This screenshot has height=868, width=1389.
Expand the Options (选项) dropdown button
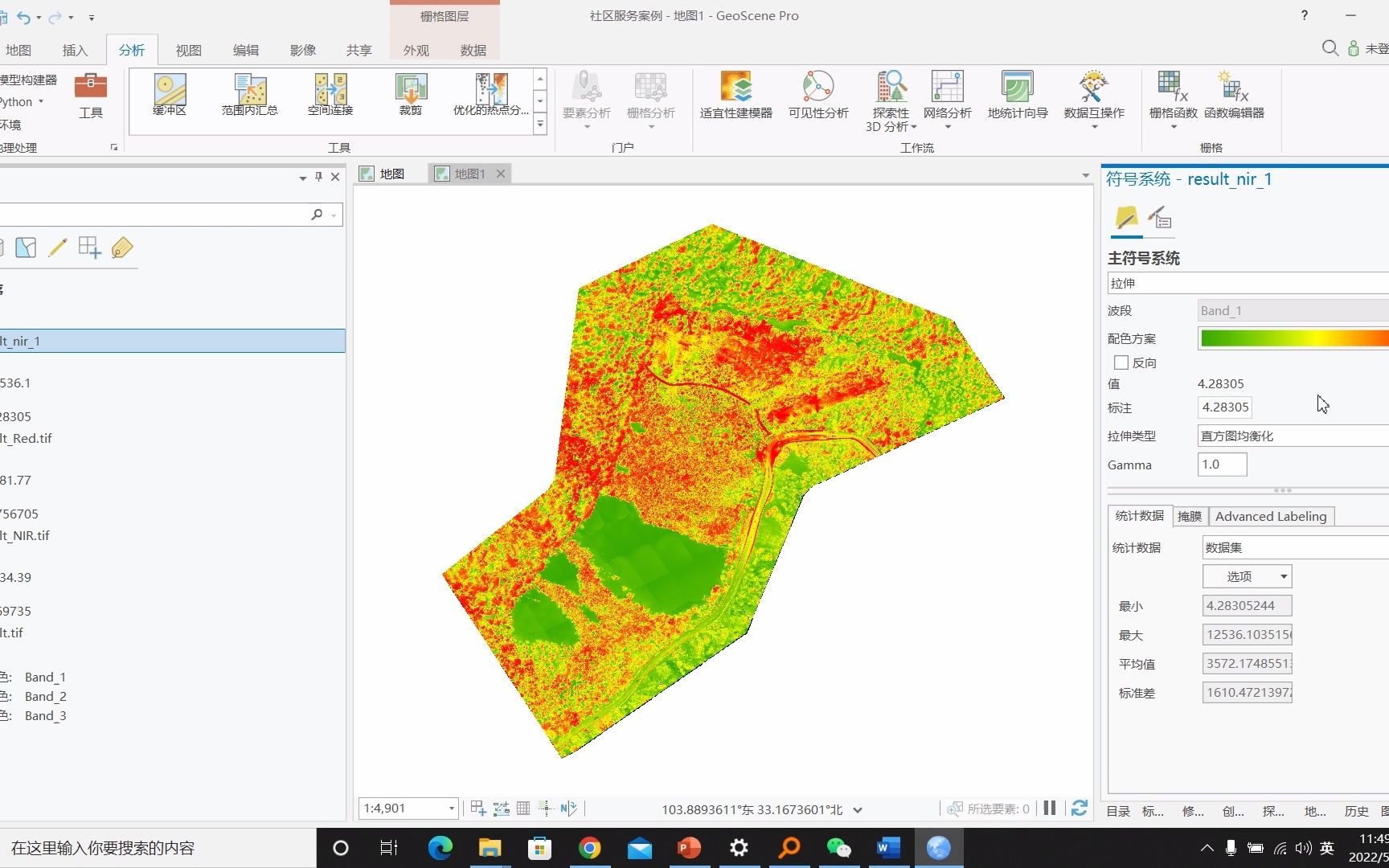coord(1247,576)
